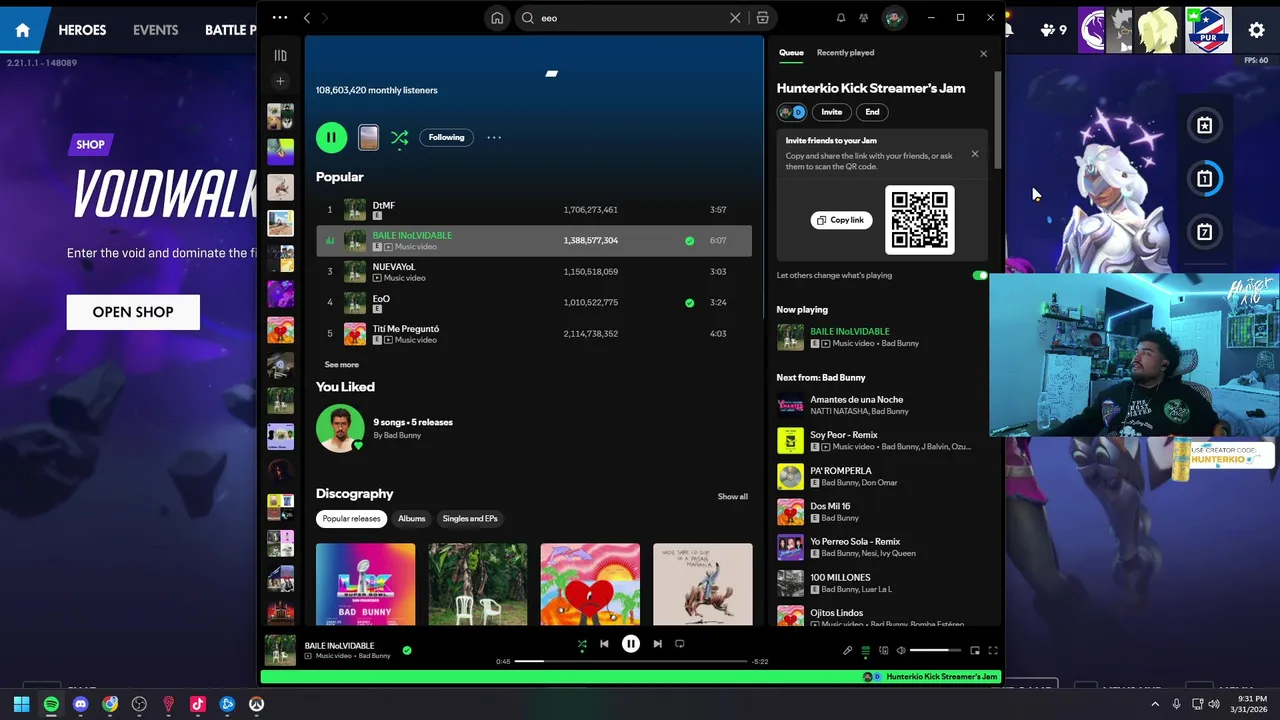Toggle the green Queue icon in player
This screenshot has height=720, width=1280.
click(x=865, y=651)
